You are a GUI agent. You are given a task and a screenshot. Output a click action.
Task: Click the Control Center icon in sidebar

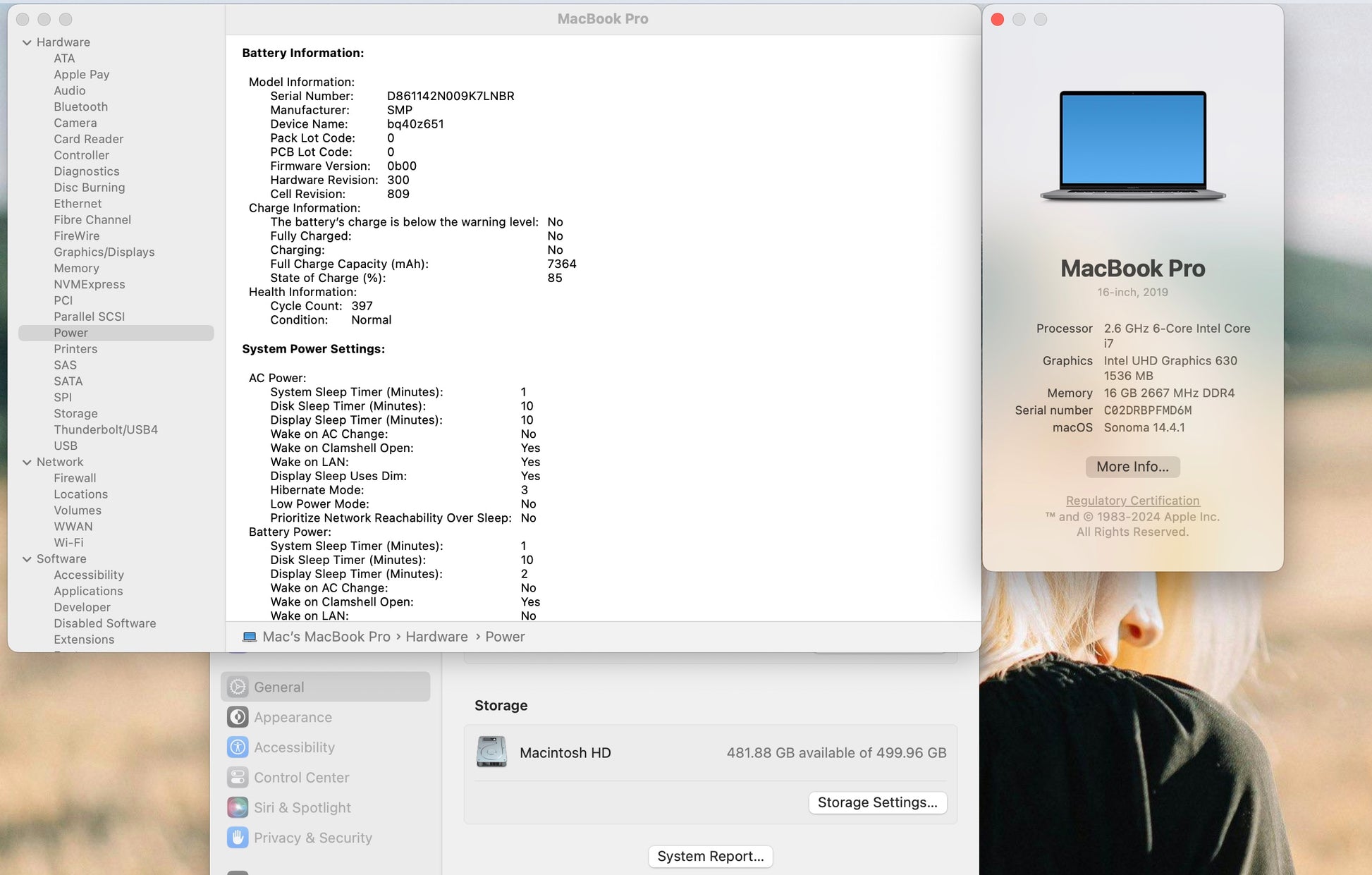(x=238, y=777)
